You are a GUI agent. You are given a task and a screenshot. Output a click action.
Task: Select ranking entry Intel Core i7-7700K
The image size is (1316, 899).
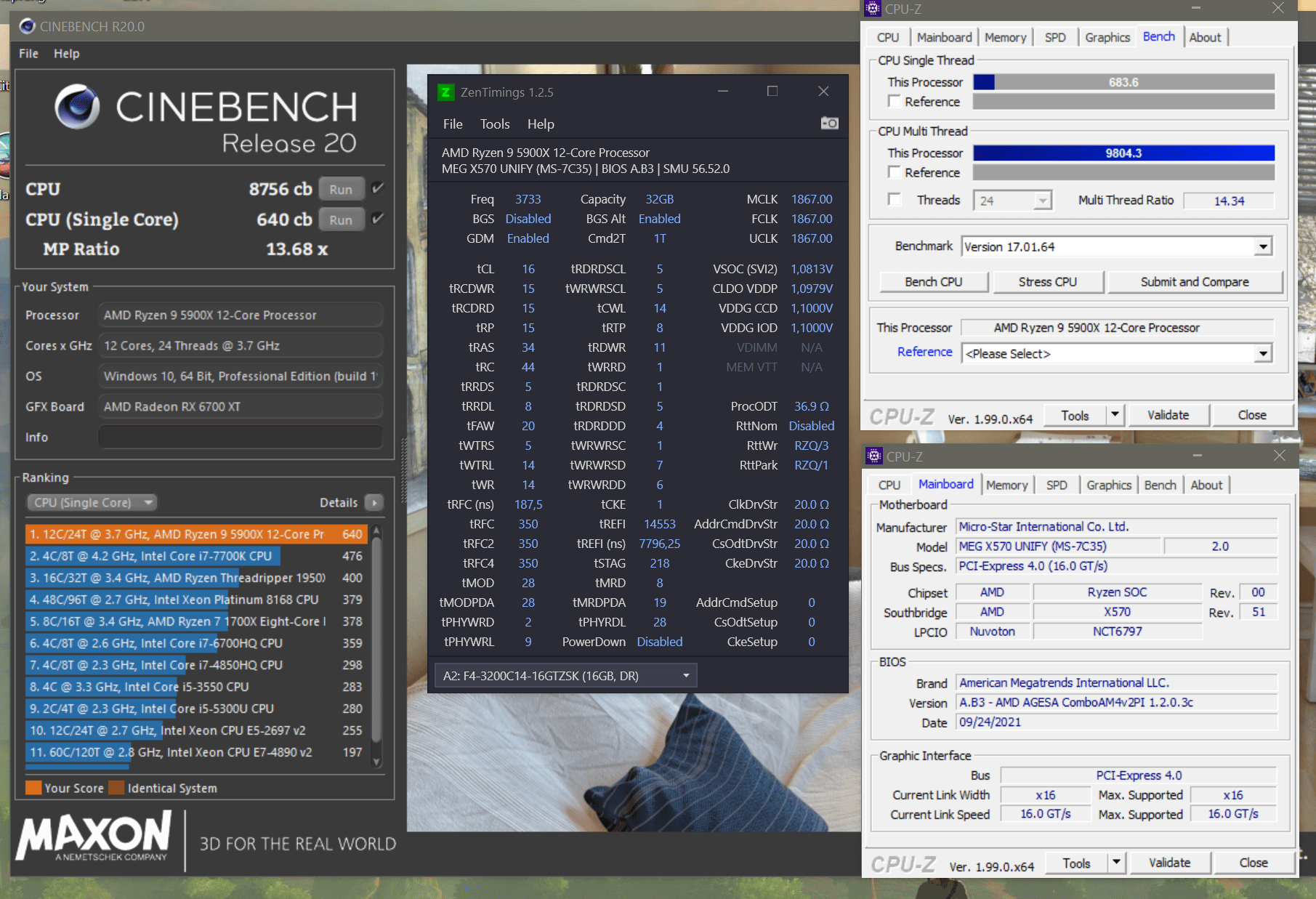[x=196, y=556]
